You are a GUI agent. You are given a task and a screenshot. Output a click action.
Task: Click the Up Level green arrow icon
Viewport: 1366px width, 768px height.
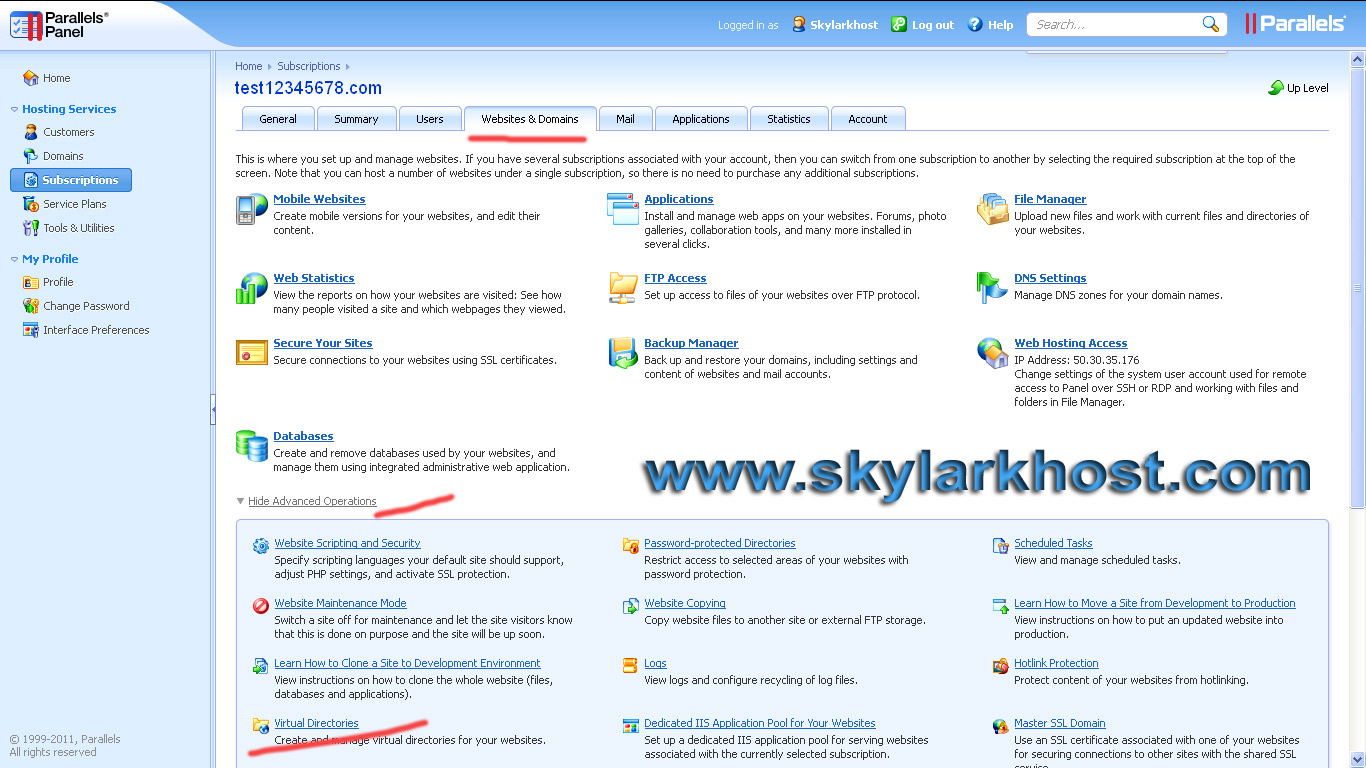pyautogui.click(x=1276, y=88)
